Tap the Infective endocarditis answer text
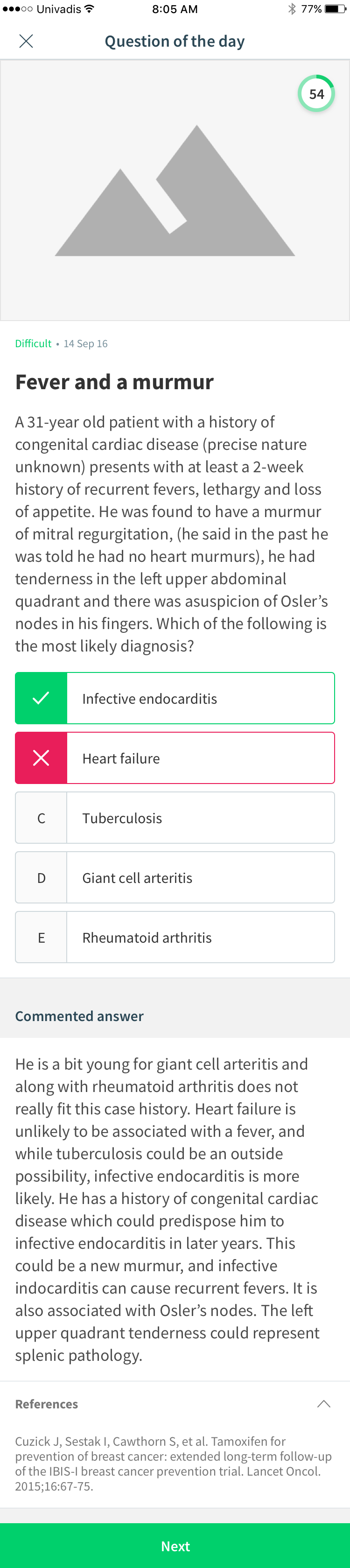 click(x=150, y=699)
